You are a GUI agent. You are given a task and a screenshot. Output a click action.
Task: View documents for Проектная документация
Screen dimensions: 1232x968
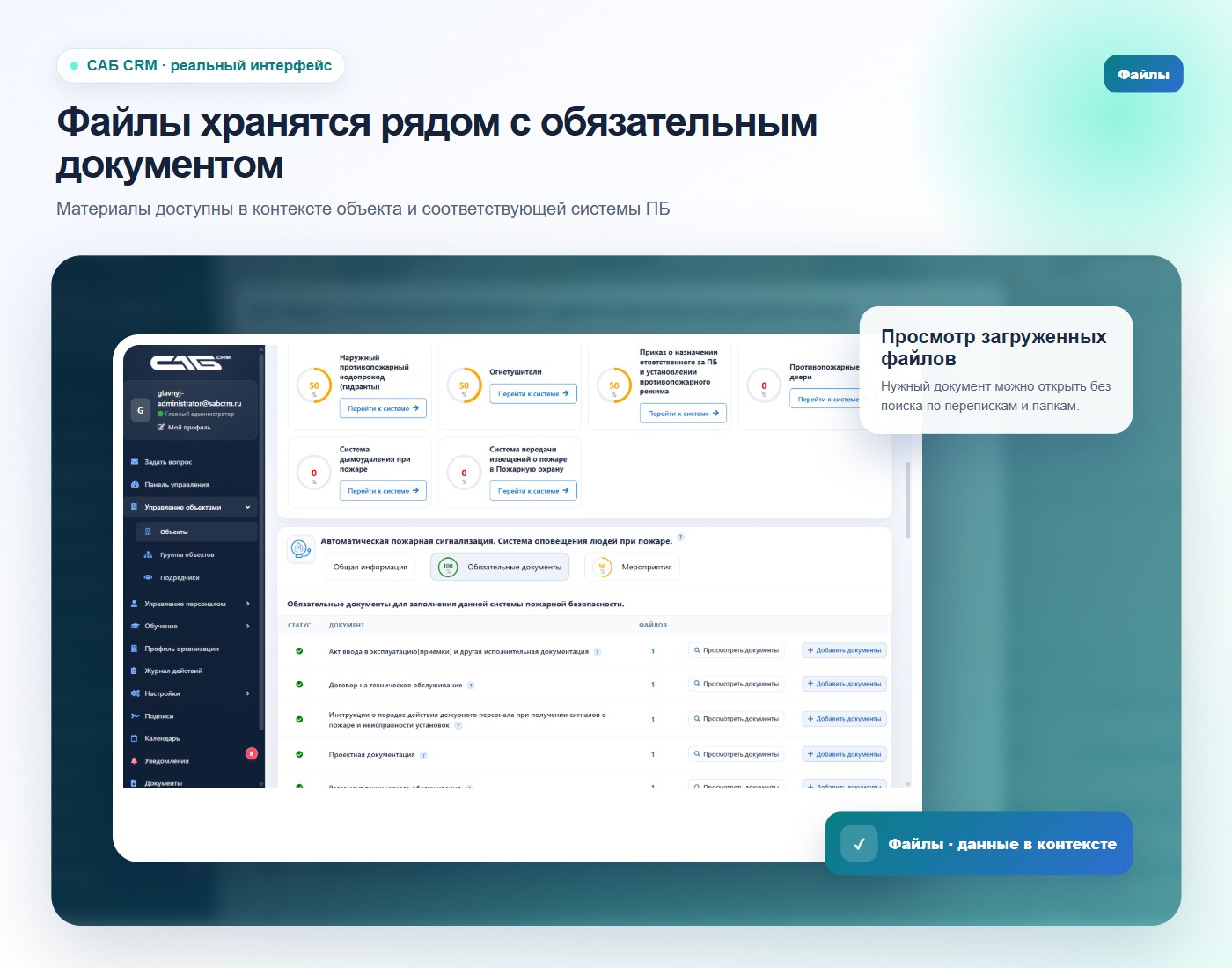tap(736, 754)
